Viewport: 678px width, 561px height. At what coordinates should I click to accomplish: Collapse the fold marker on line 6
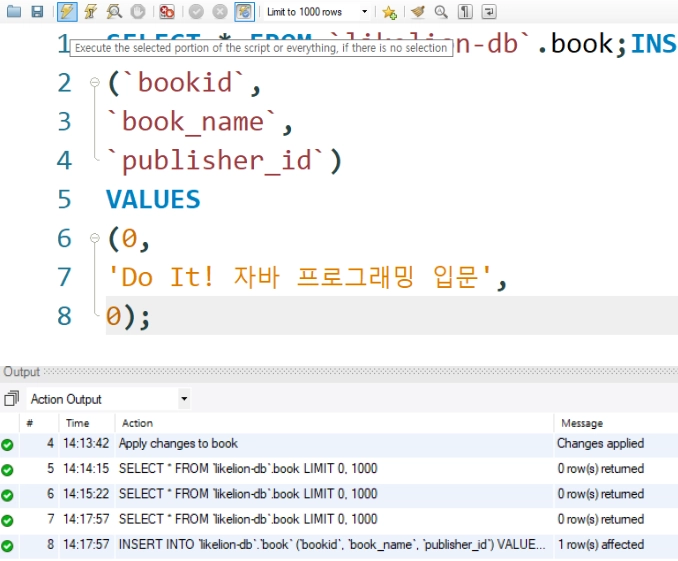pyautogui.click(x=95, y=239)
